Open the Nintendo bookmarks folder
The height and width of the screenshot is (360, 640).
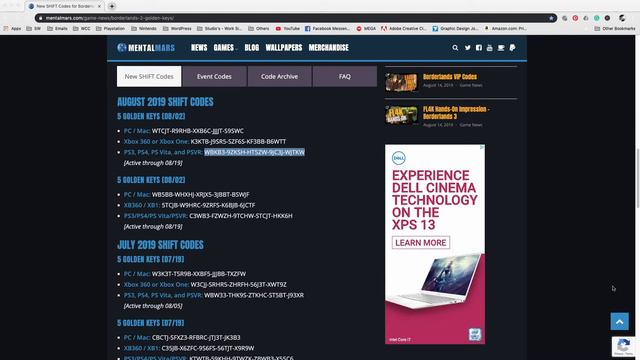(144, 29)
